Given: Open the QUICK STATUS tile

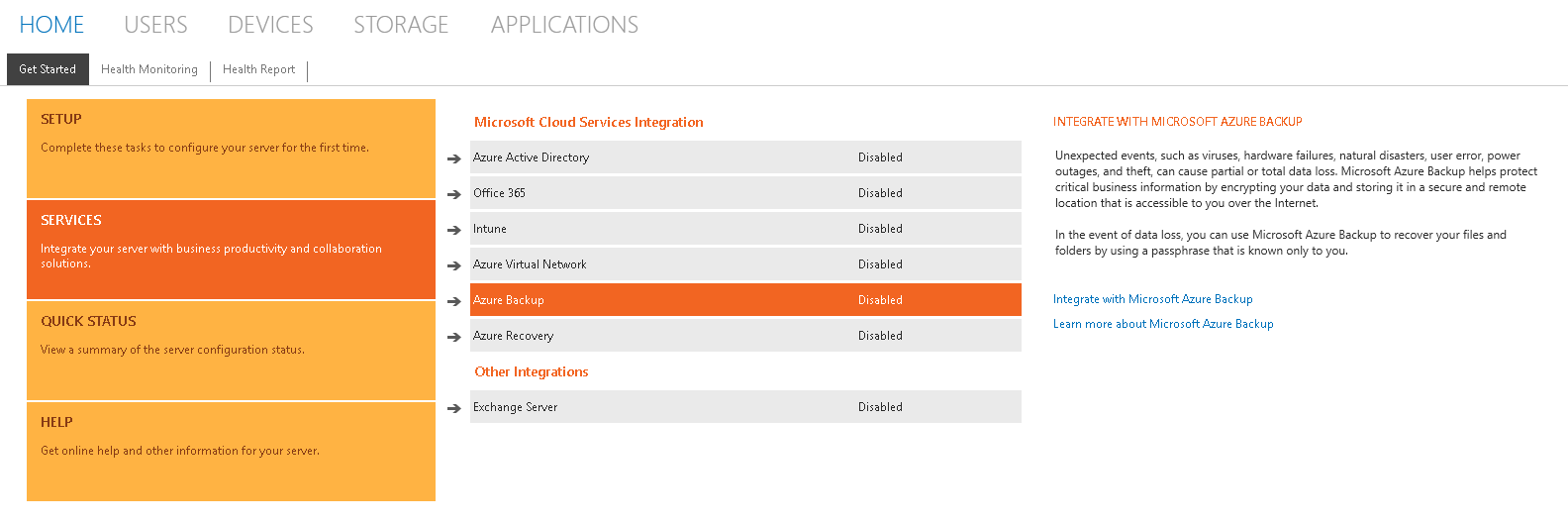Looking at the screenshot, I should coord(231,351).
